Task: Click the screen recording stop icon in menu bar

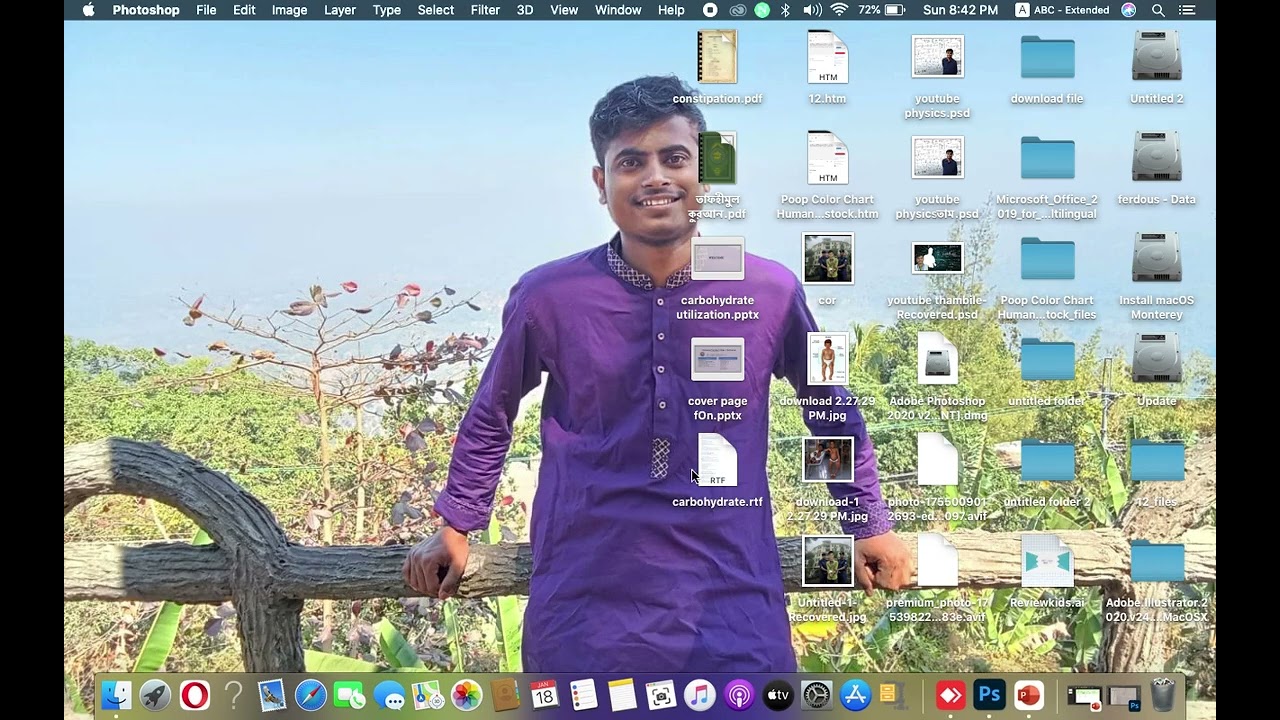Action: pos(710,10)
